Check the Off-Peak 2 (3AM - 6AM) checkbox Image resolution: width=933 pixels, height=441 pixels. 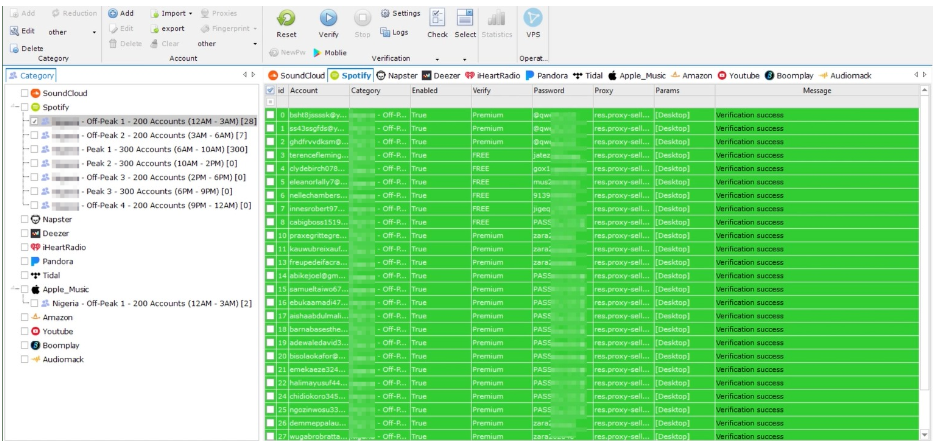tap(35, 135)
